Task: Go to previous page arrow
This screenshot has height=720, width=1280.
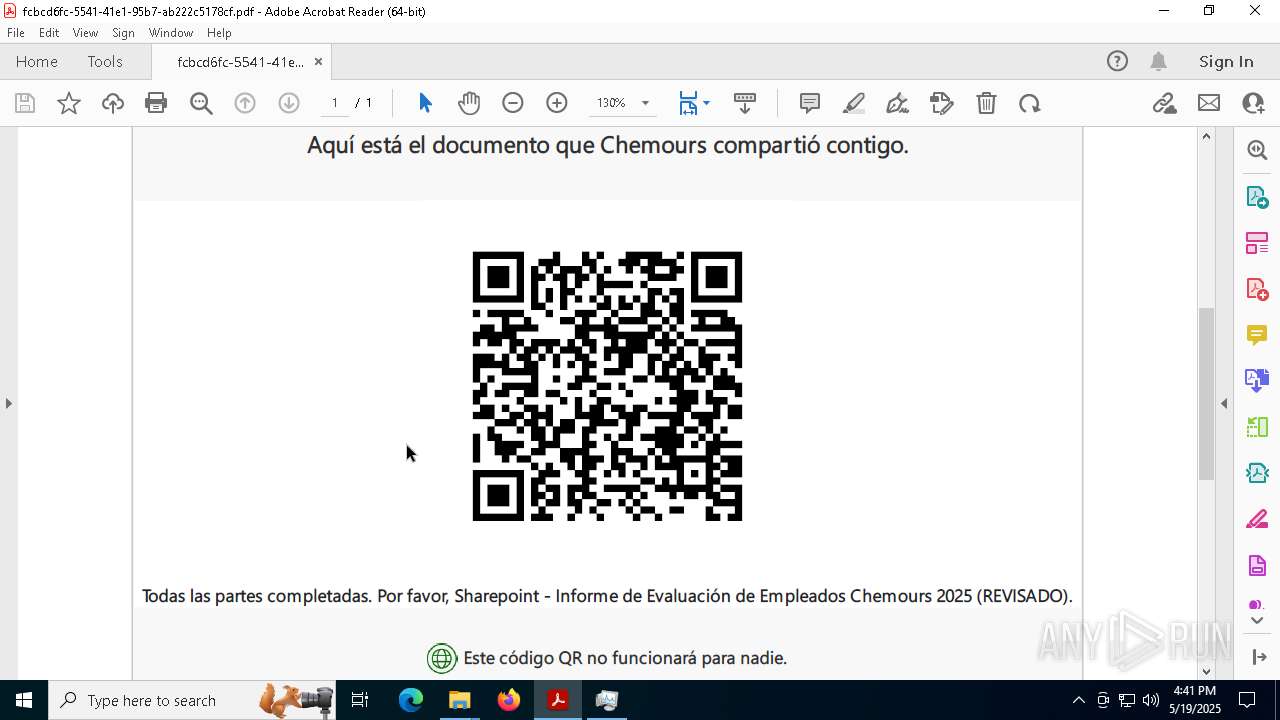Action: [245, 103]
